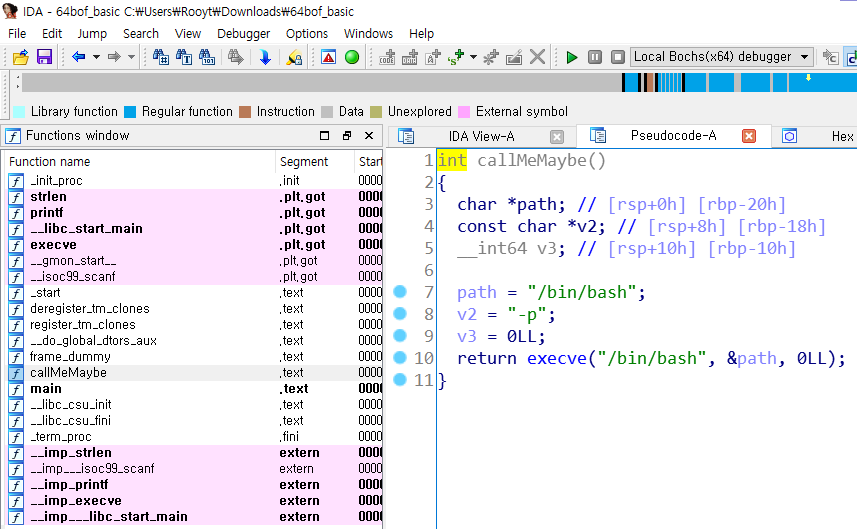Screen dimensions: 857x529
Task: Toggle breakpoint dot on pseudocode line 9
Action: click(x=400, y=335)
